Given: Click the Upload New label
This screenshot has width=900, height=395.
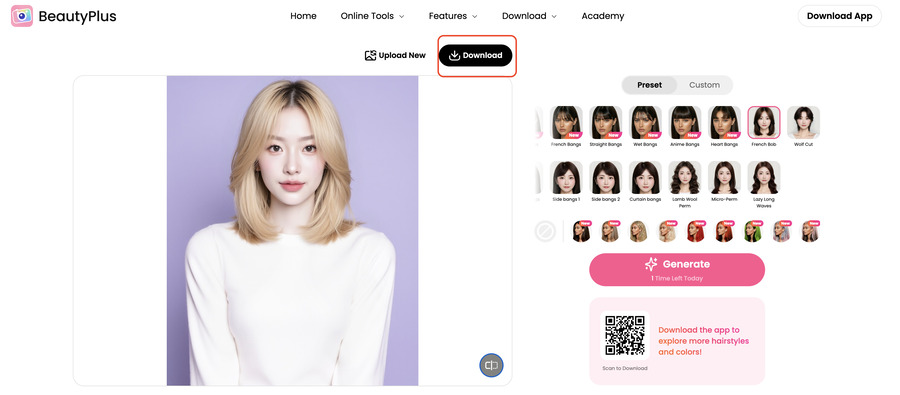Looking at the screenshot, I should [402, 55].
